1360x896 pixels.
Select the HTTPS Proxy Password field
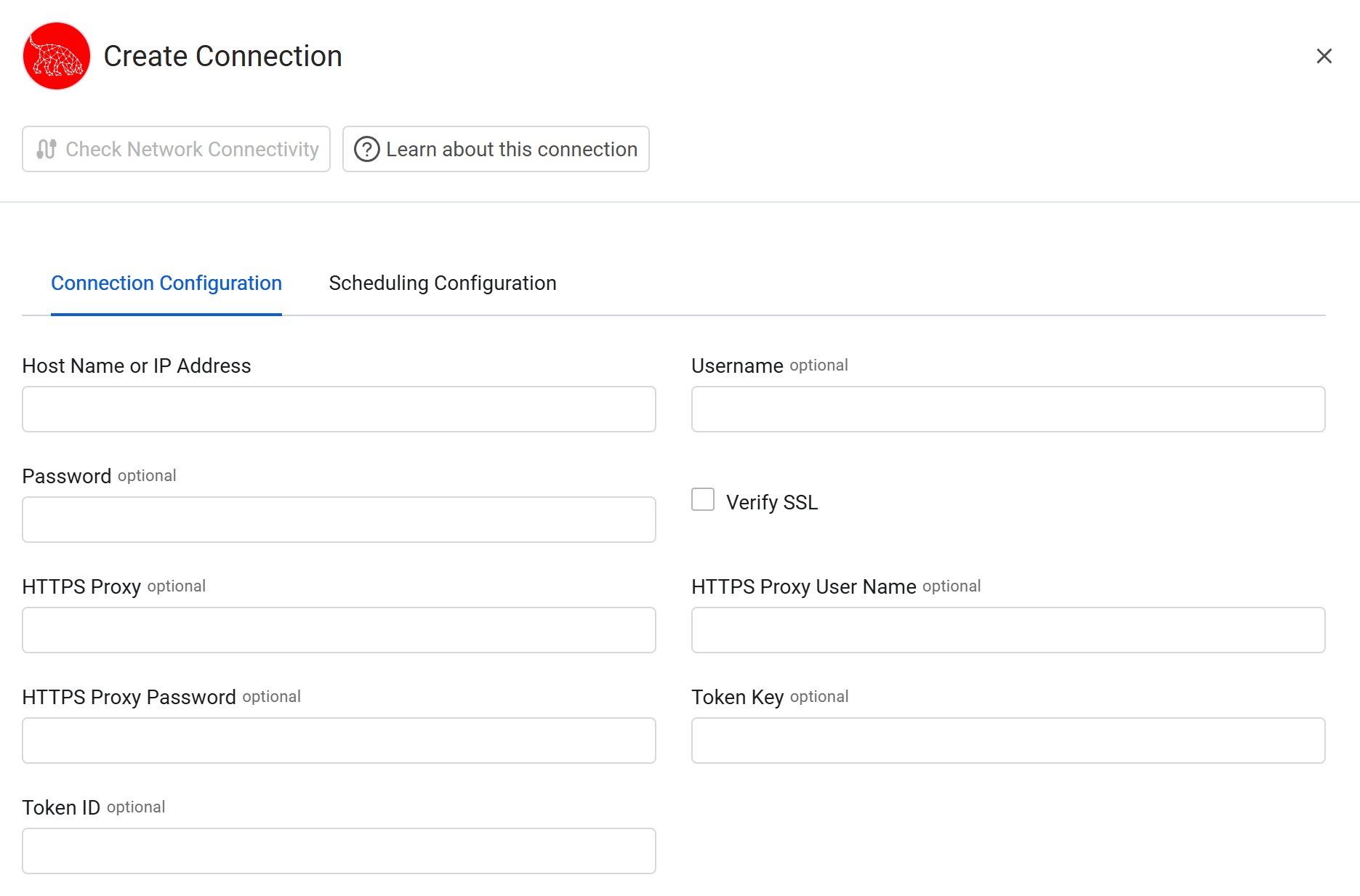click(339, 740)
